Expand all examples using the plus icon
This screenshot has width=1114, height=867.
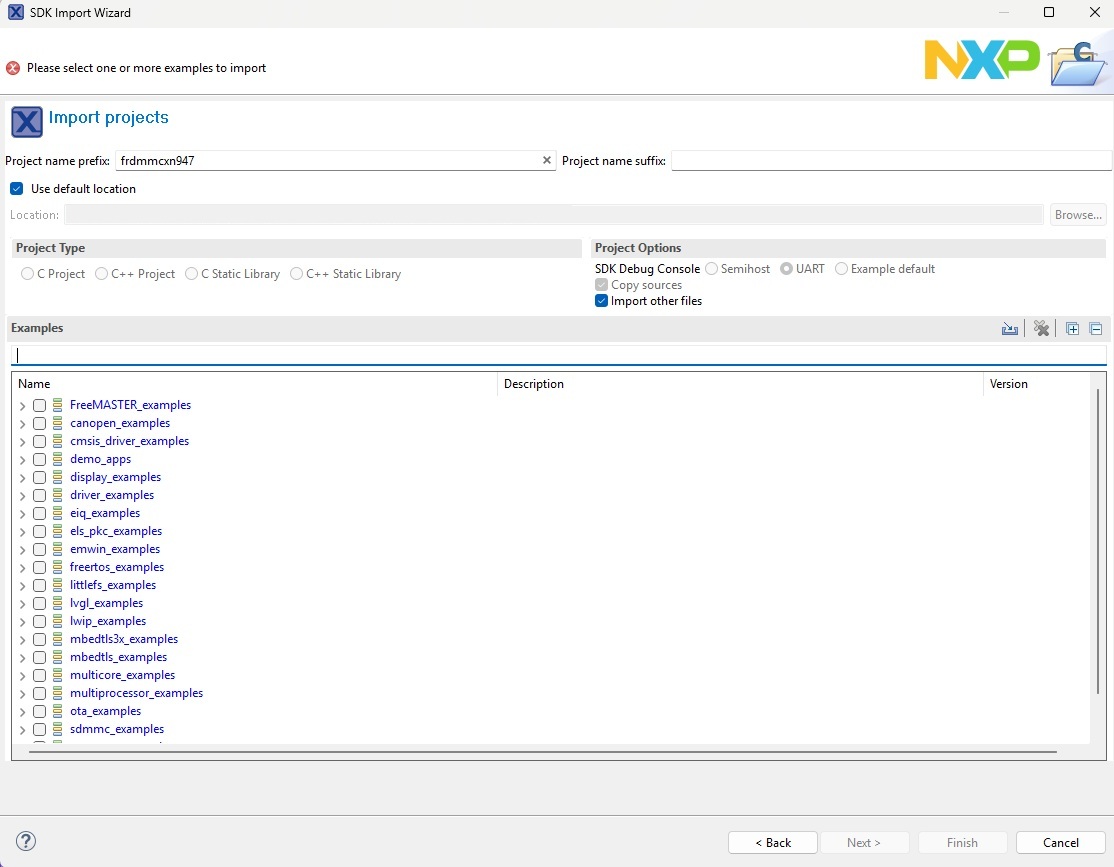click(1072, 328)
